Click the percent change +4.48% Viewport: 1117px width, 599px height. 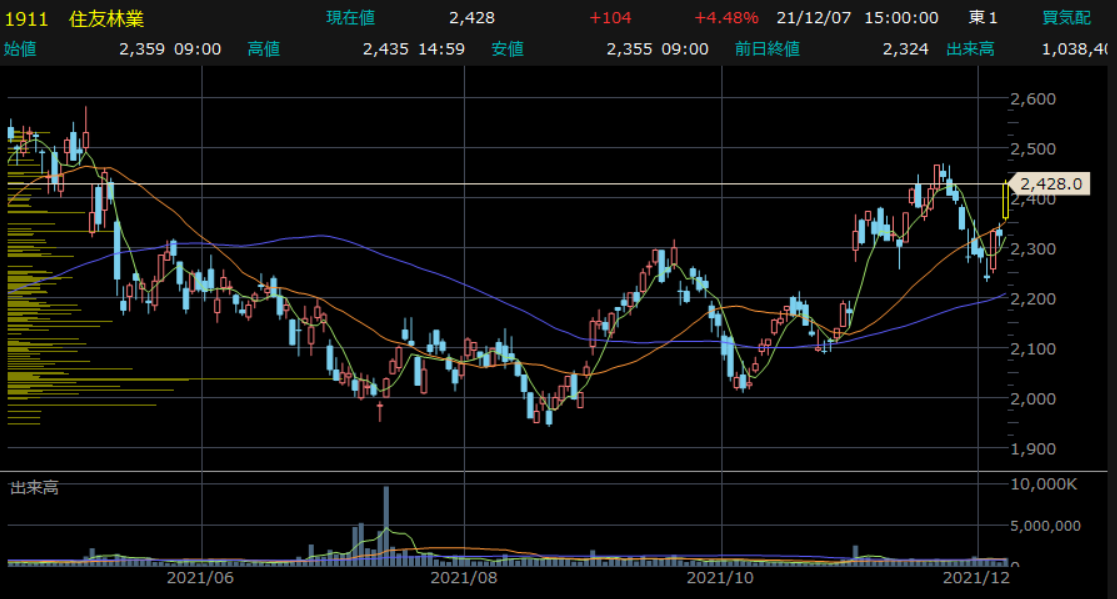(x=726, y=18)
